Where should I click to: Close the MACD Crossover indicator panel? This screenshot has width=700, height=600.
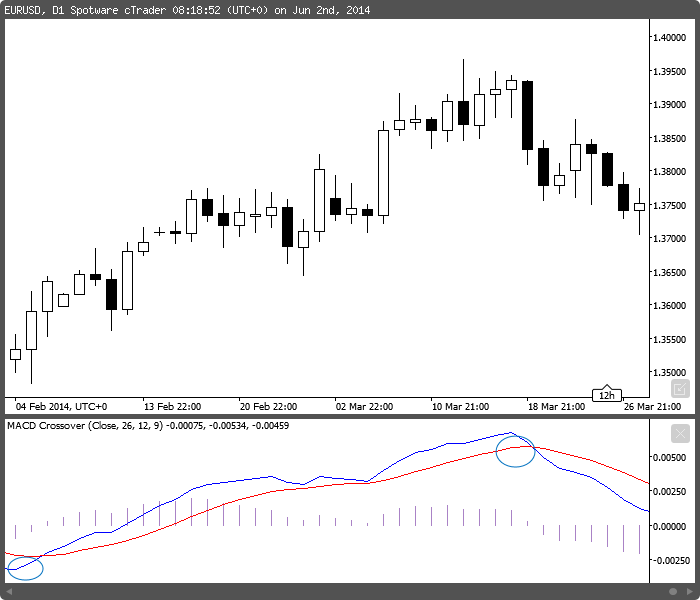pos(680,433)
